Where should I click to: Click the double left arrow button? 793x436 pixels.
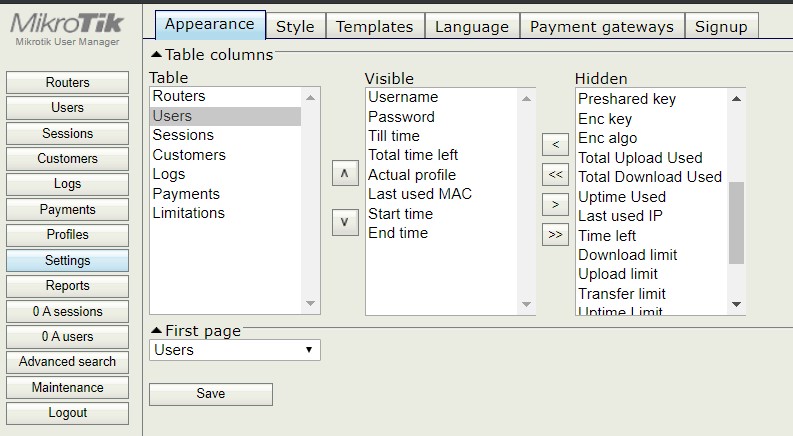pyautogui.click(x=555, y=175)
